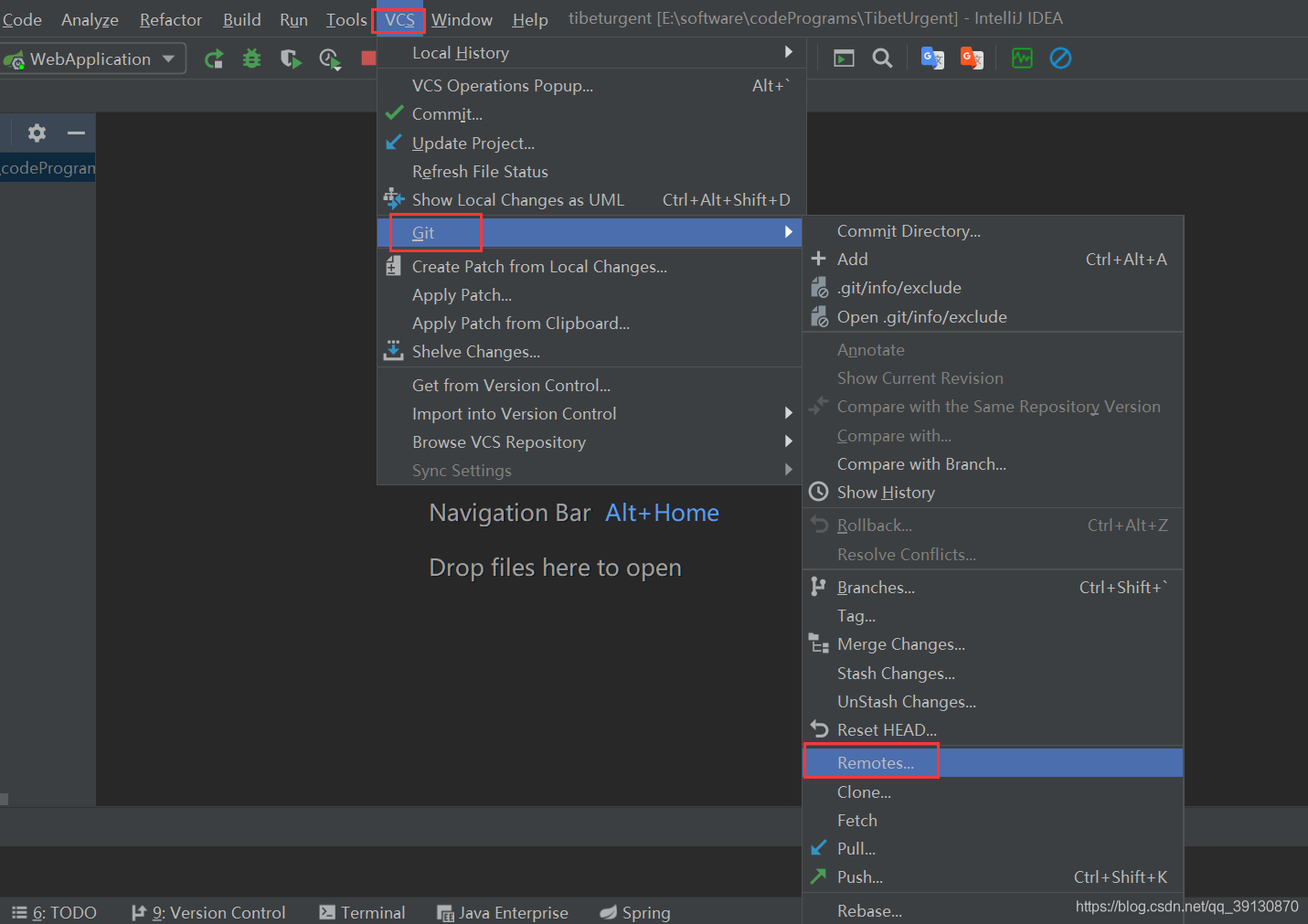Choose the .git/info/exclude entry with the file icon

(993, 287)
